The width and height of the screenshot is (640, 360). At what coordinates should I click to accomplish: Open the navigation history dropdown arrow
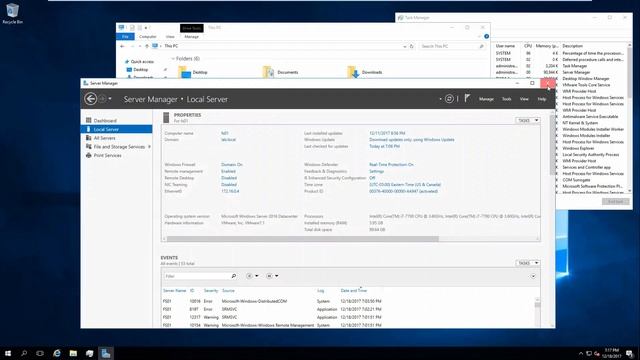(110, 99)
